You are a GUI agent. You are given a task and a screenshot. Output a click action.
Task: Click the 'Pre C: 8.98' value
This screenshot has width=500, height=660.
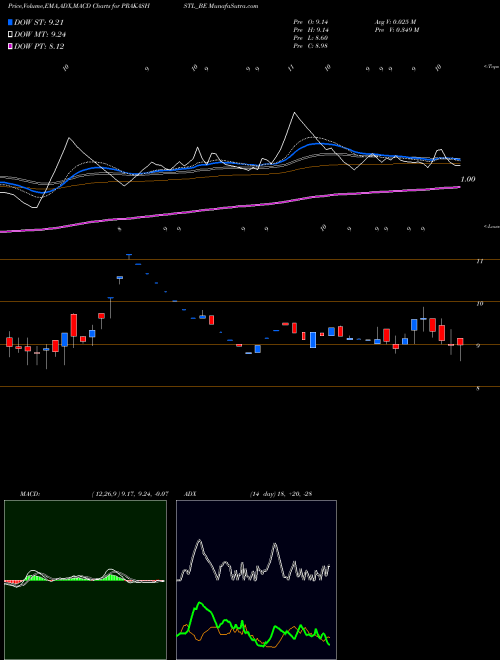(311, 46)
